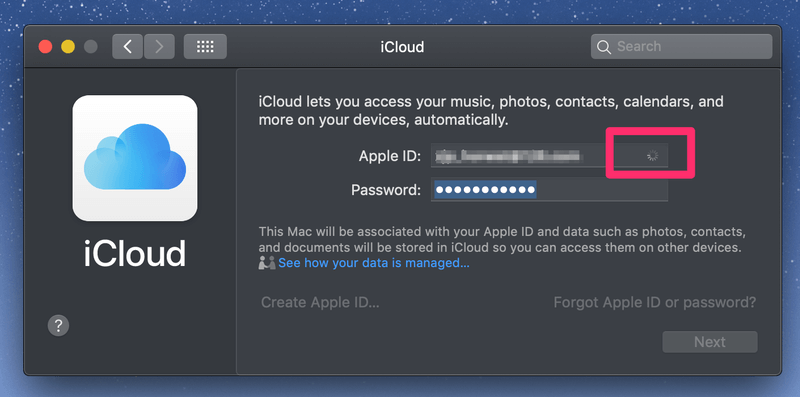The height and width of the screenshot is (397, 800).
Task: Open Forgot Apple ID or password? link
Action: pyautogui.click(x=655, y=303)
